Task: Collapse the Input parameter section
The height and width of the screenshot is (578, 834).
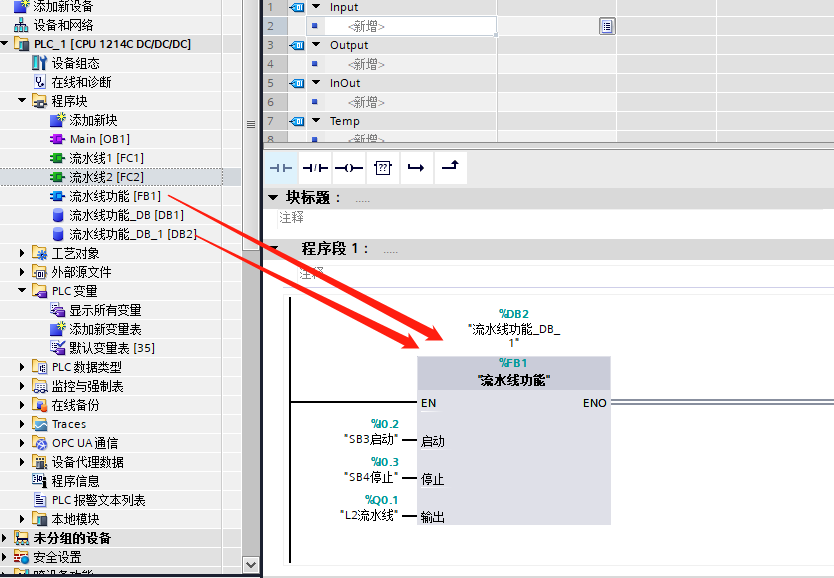Action: point(272,7)
